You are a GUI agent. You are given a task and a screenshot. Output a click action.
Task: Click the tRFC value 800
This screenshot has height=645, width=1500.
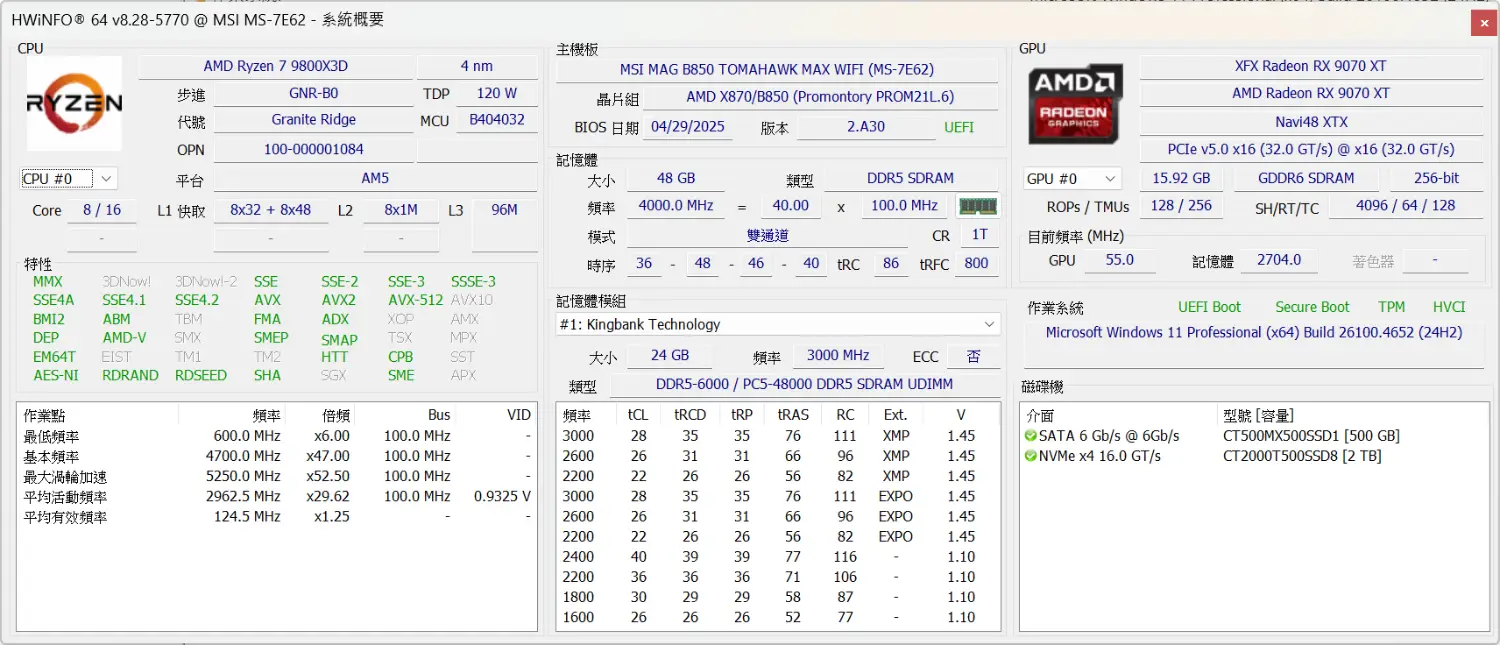(x=977, y=263)
